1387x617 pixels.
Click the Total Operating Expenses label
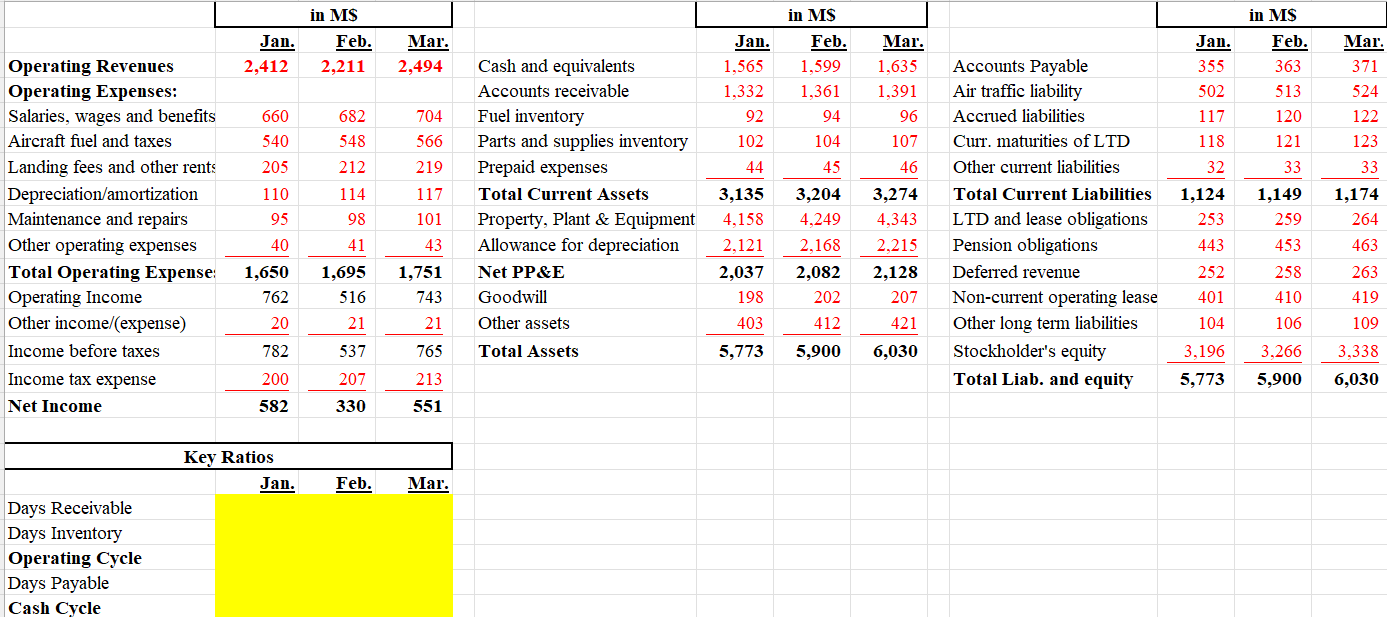tap(110, 270)
